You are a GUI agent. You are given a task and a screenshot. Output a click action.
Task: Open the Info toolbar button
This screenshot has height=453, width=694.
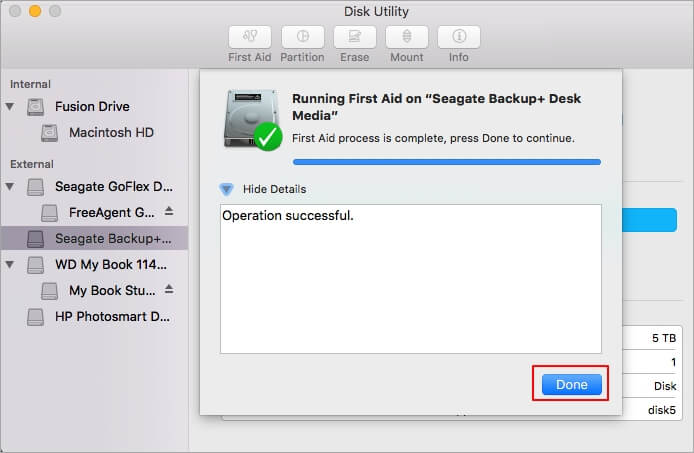click(x=458, y=37)
